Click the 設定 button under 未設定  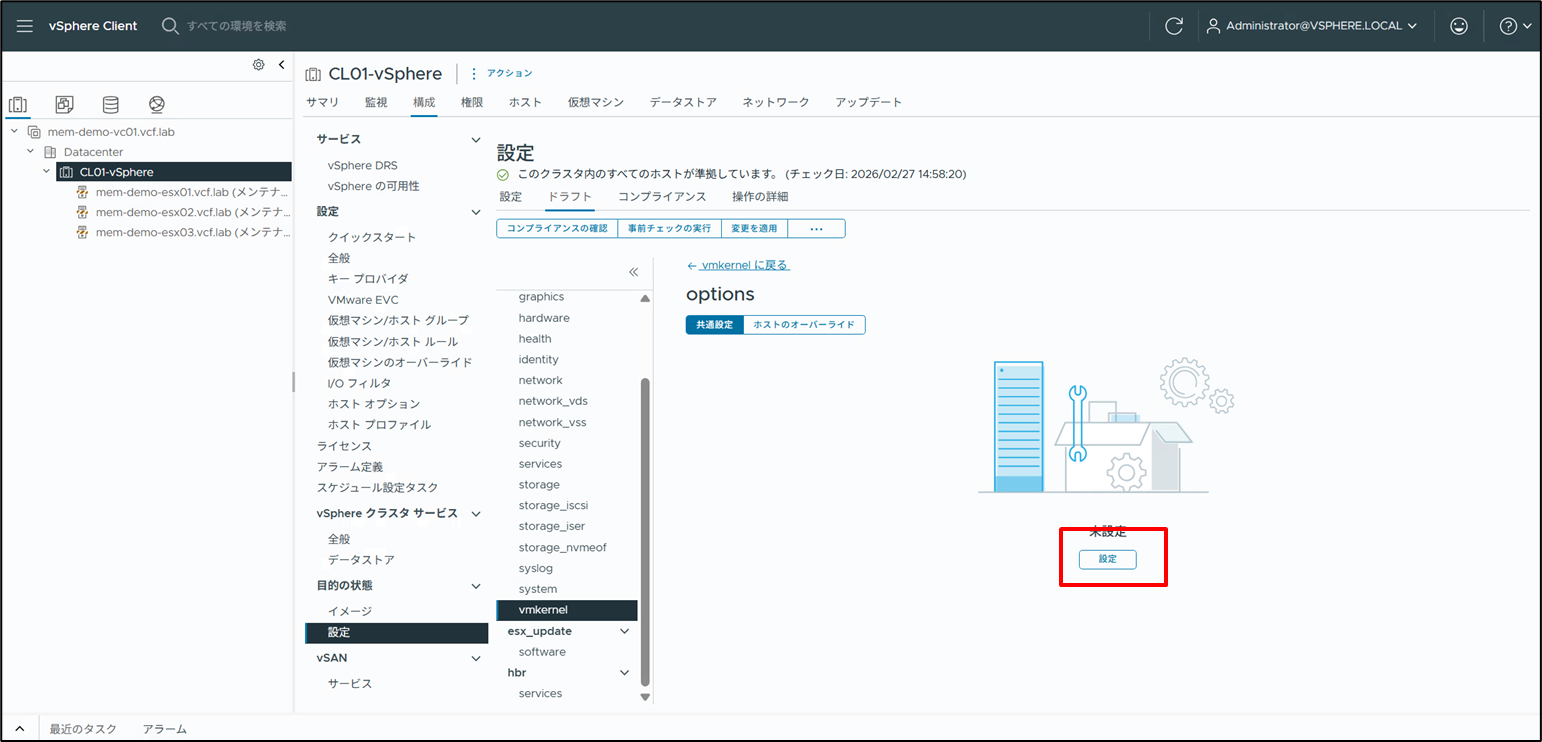point(1107,559)
